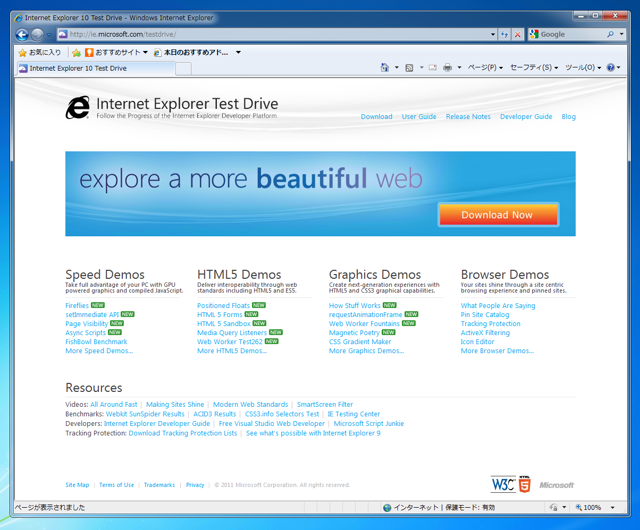The height and width of the screenshot is (530, 640).
Task: Click Add to Favorites bar icon
Action: point(76,53)
